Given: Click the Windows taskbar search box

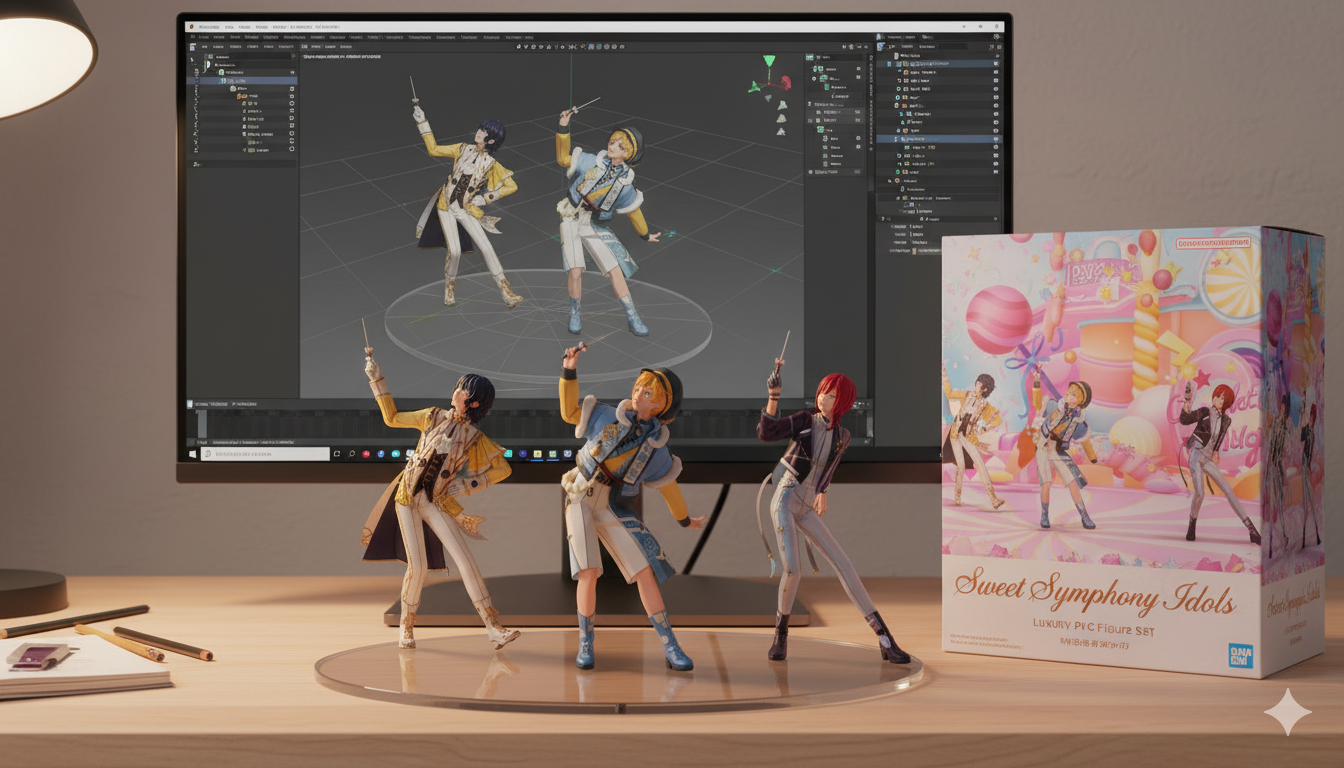Looking at the screenshot, I should [x=265, y=454].
